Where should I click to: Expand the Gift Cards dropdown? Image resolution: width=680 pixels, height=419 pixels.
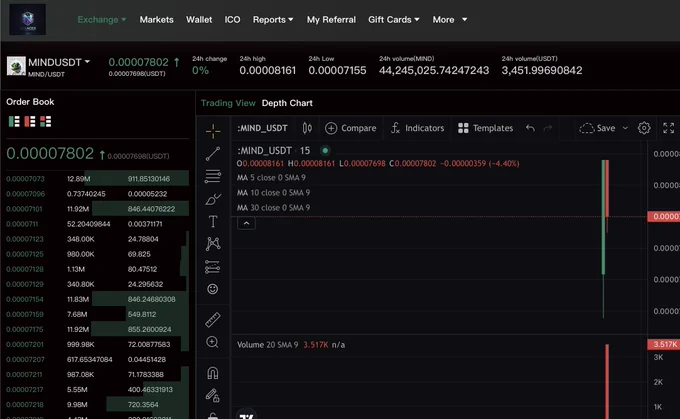tap(393, 20)
